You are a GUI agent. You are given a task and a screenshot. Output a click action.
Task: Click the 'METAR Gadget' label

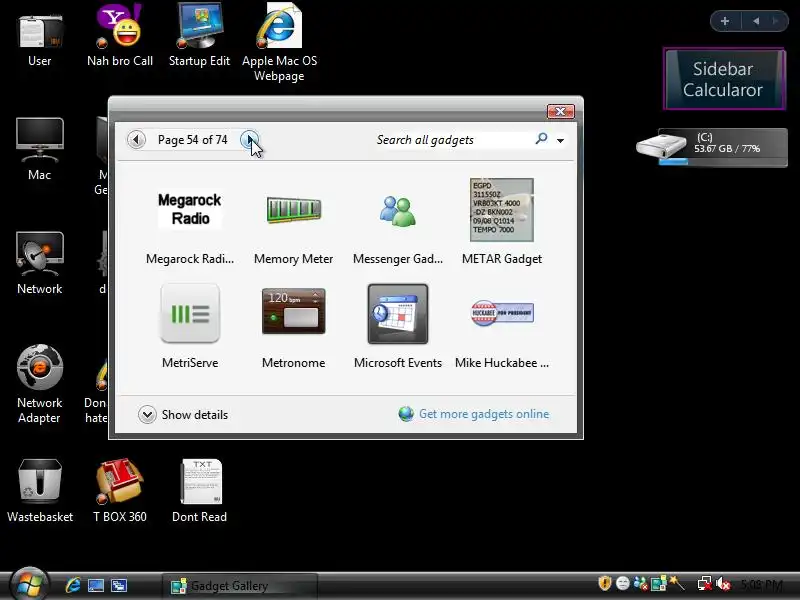(x=502, y=259)
